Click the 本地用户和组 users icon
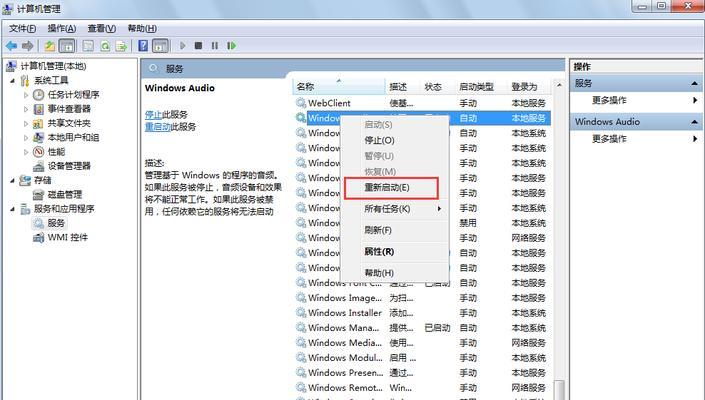Viewport: 705px width, 400px height. point(39,138)
